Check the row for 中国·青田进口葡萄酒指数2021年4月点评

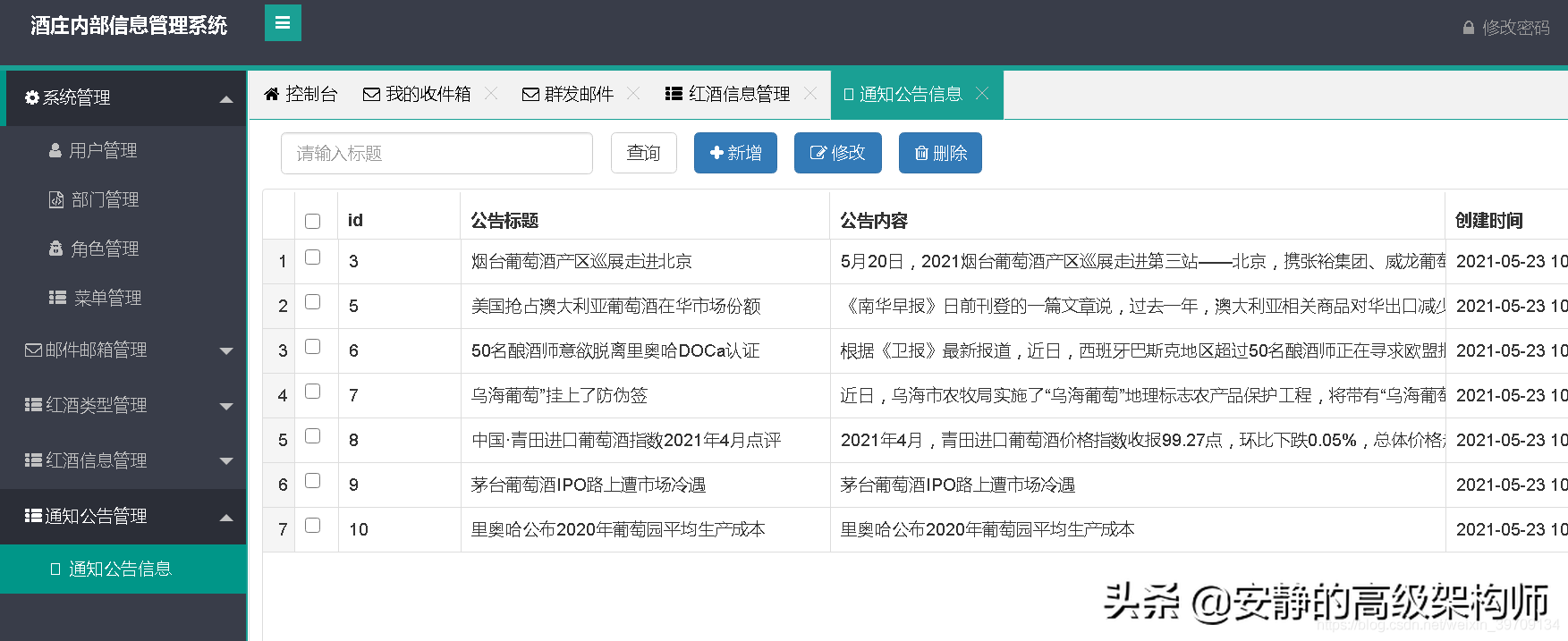pyautogui.click(x=312, y=435)
